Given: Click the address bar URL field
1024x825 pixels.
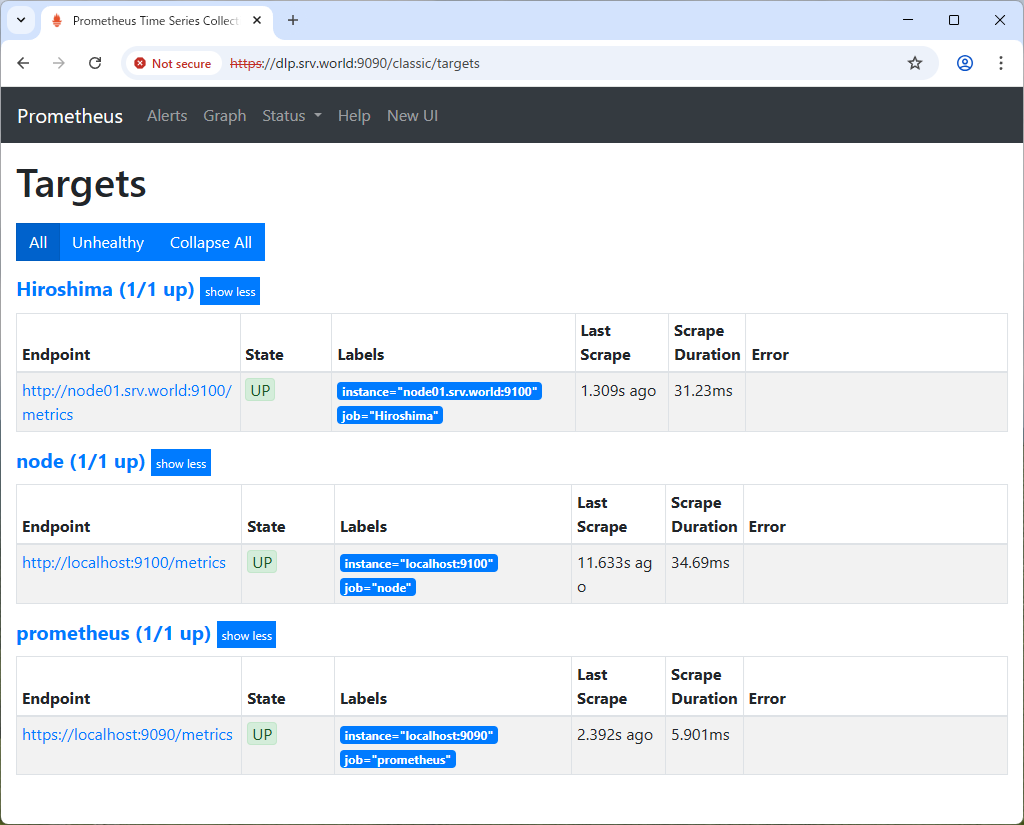Looking at the screenshot, I should pos(560,63).
